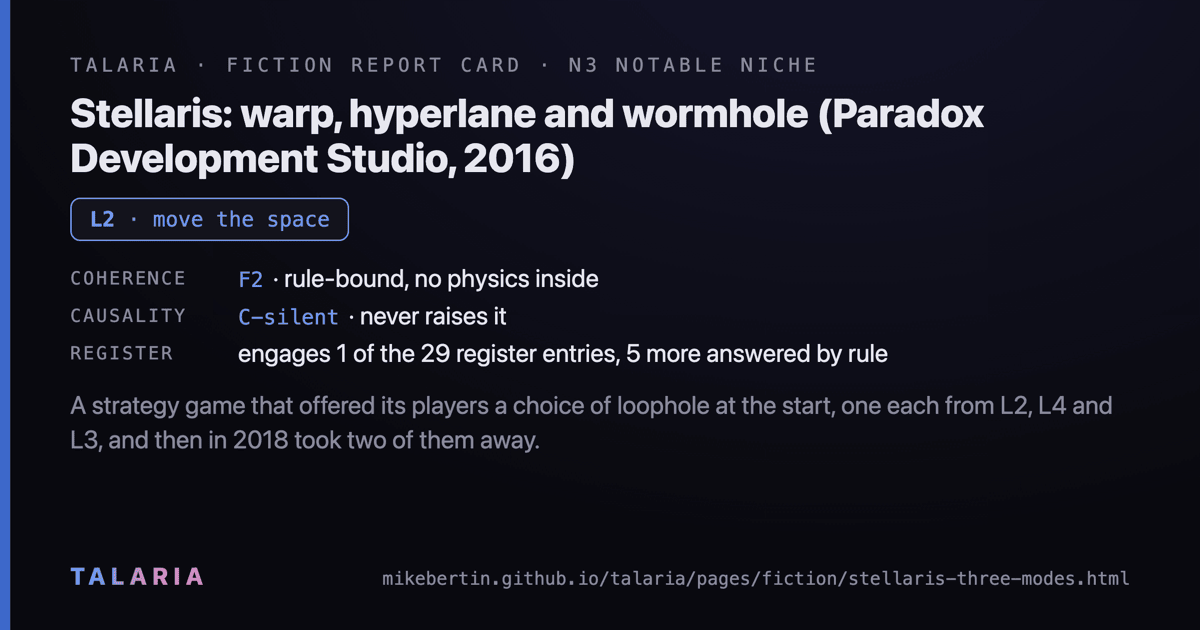The width and height of the screenshot is (1200, 630).
Task: Click the 'L2 · move the space' badge
Action: 209,220
